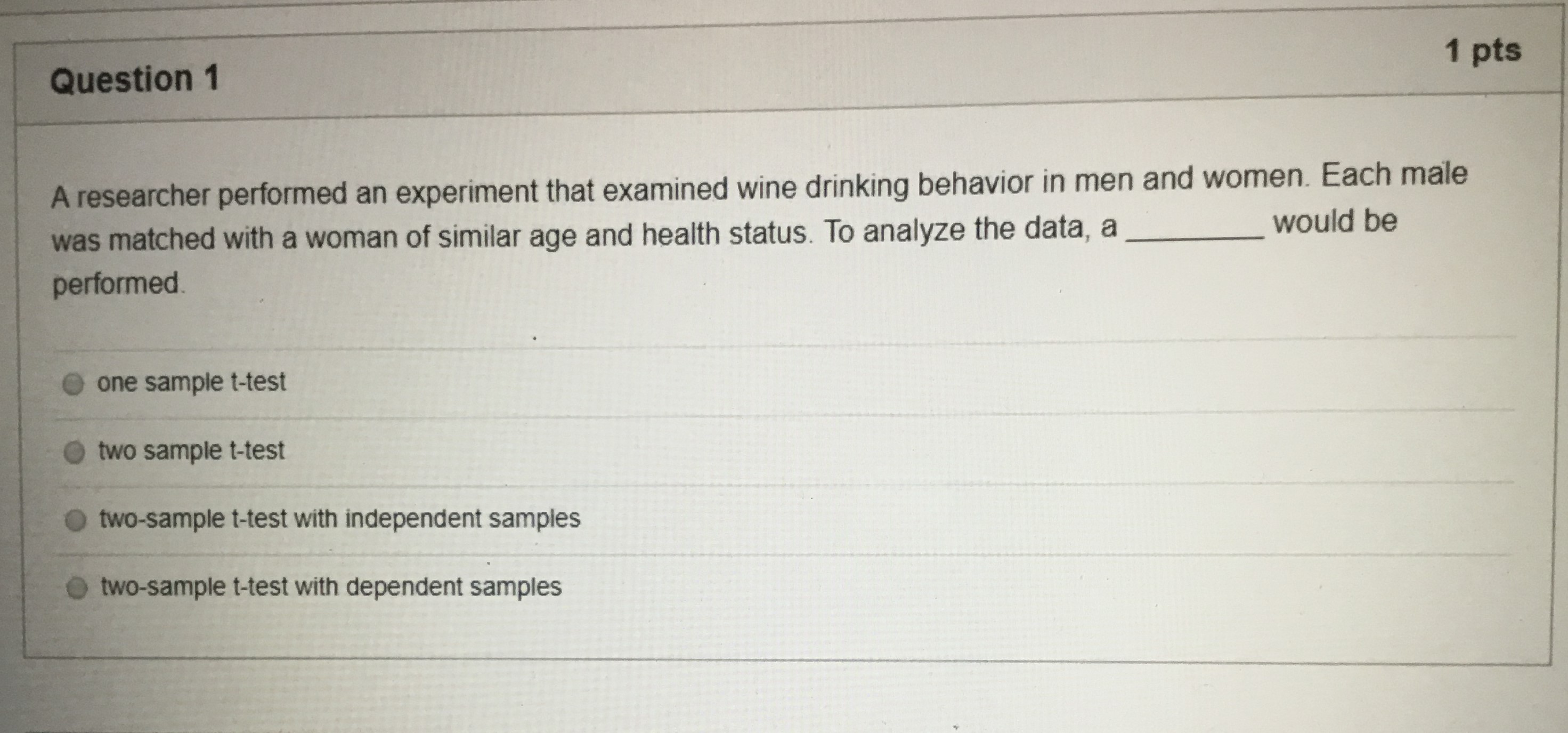This screenshot has width=1568, height=733.
Task: Click 'two-sample t-test with independent samples' text
Action: coord(339,519)
